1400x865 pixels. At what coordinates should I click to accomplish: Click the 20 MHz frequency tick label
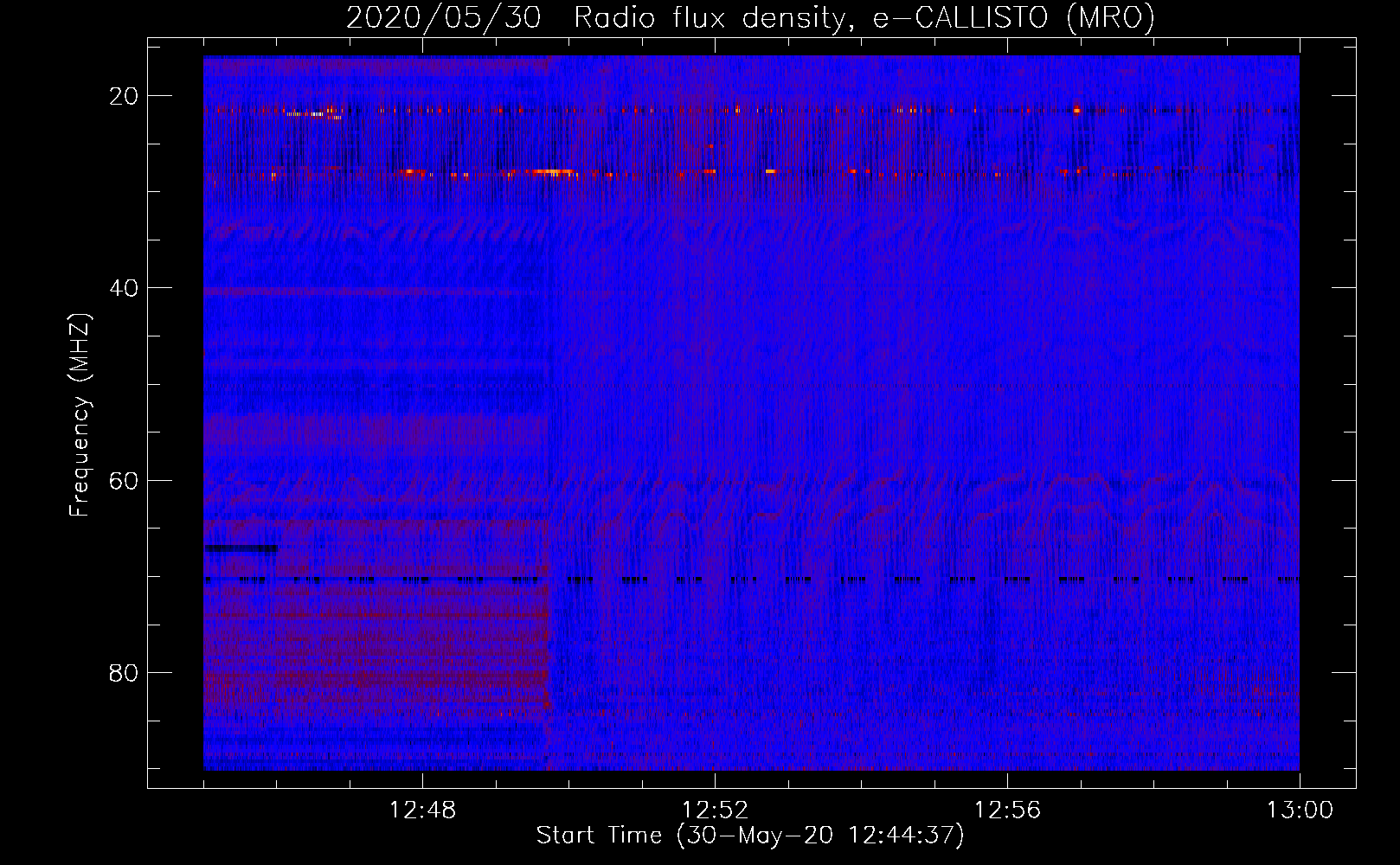[124, 96]
